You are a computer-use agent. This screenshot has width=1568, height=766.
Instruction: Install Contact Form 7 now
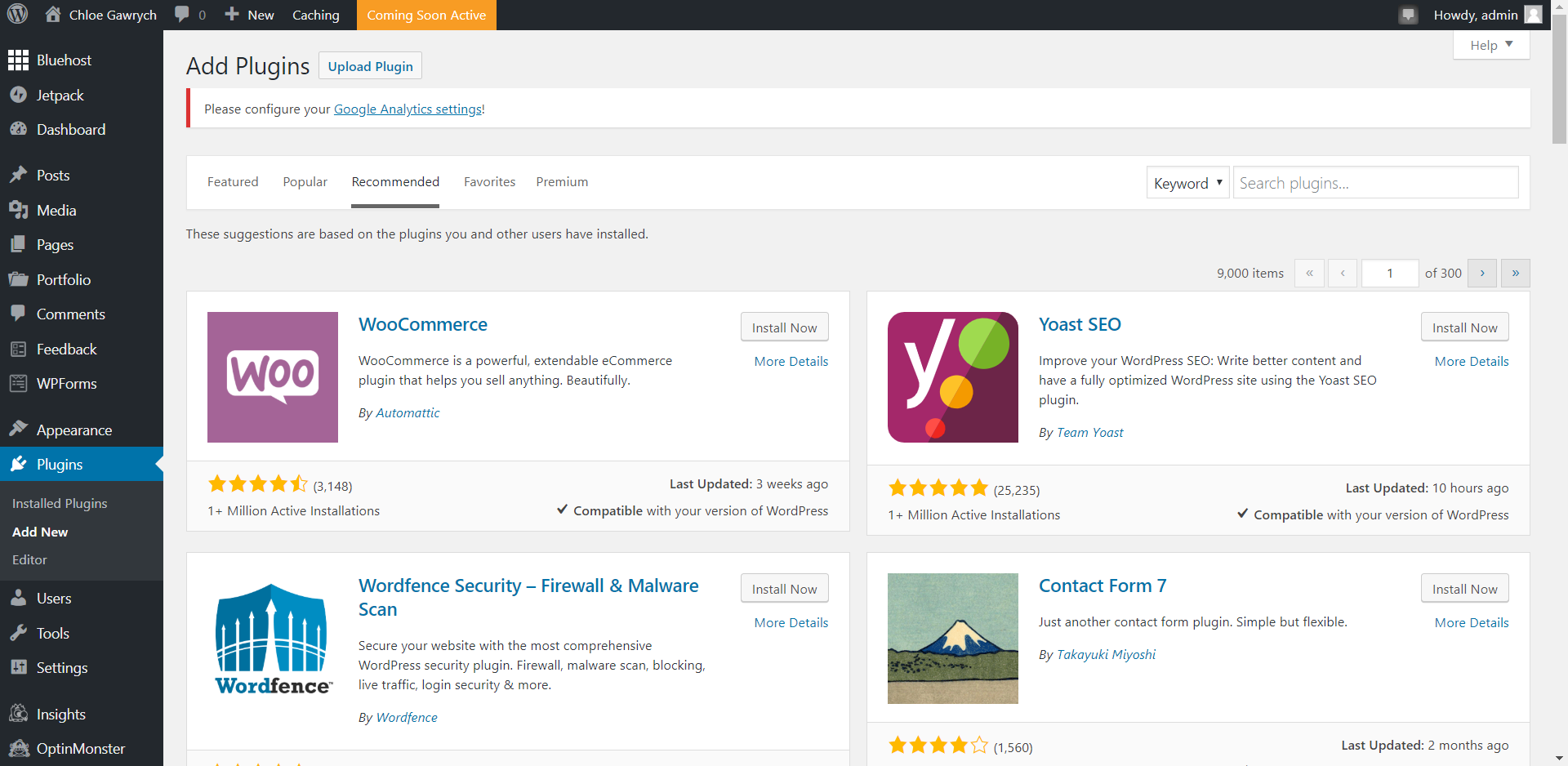click(1465, 589)
